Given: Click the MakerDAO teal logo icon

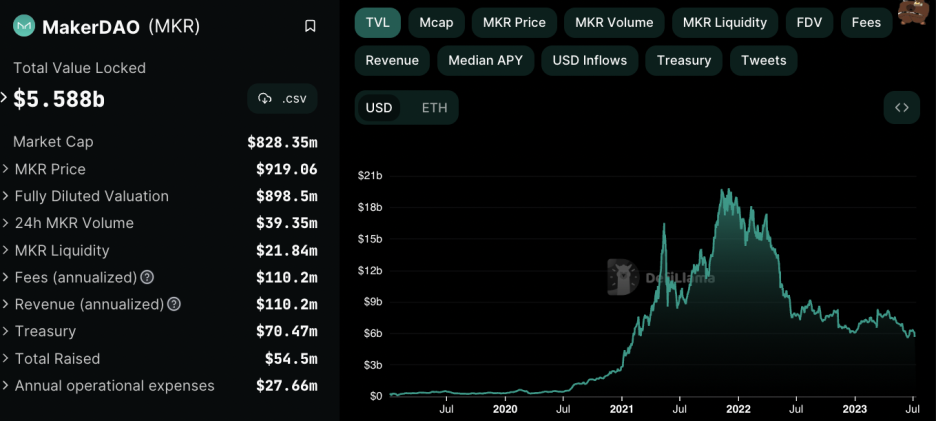Looking at the screenshot, I should coord(24,26).
